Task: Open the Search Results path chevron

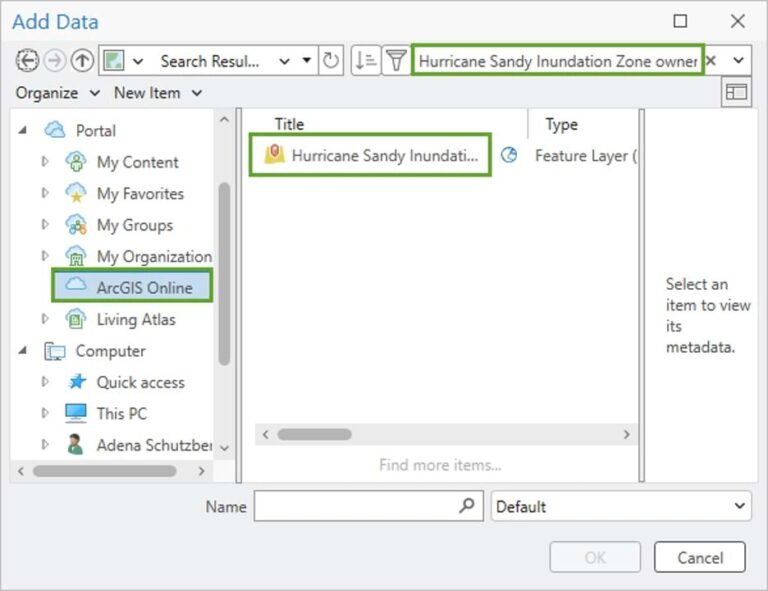Action: coord(284,61)
